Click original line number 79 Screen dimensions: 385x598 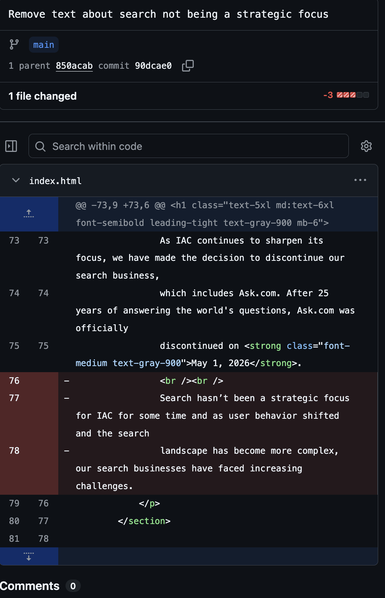coord(14,503)
